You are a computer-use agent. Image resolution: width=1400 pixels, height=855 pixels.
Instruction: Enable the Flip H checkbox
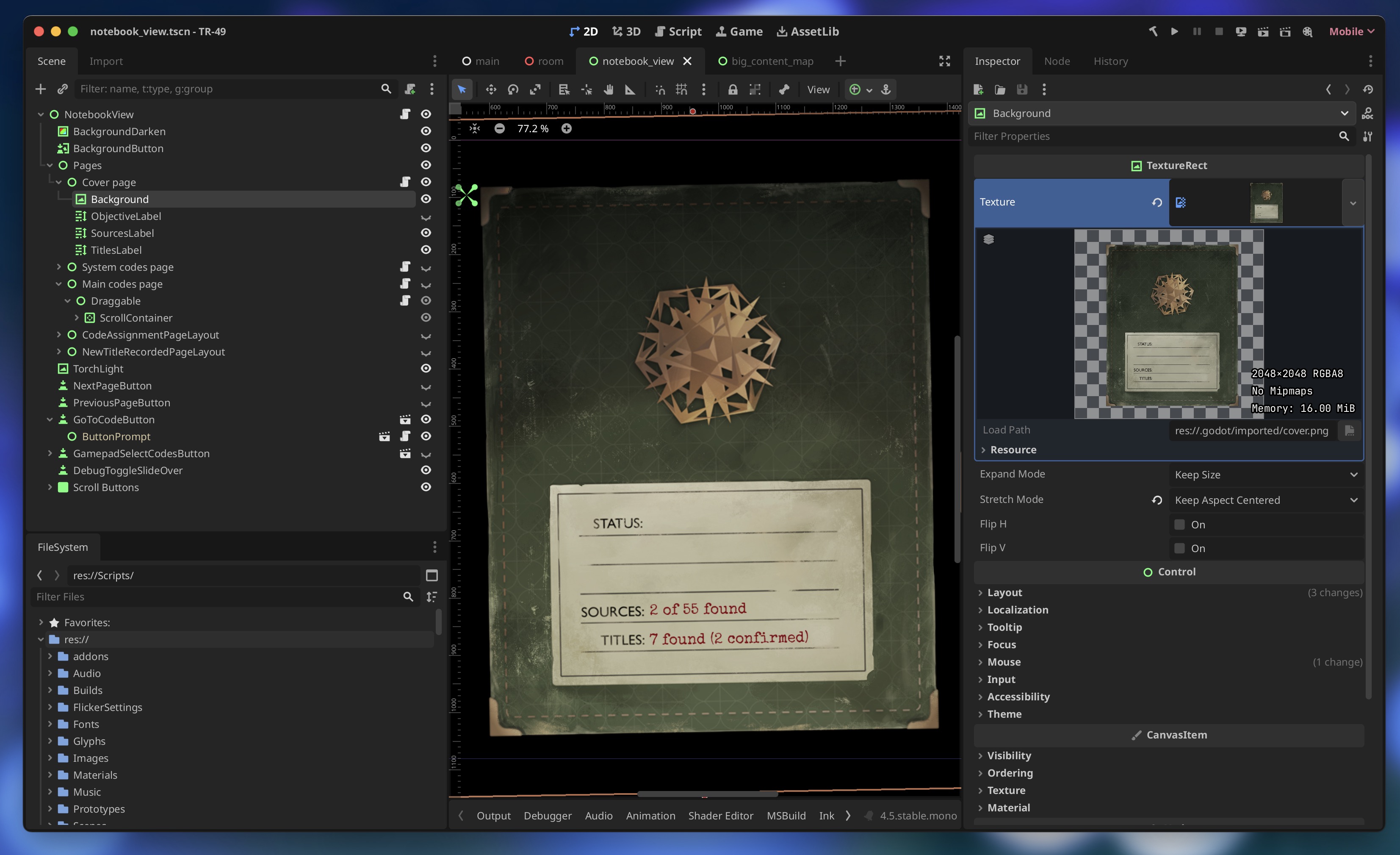pyautogui.click(x=1180, y=524)
